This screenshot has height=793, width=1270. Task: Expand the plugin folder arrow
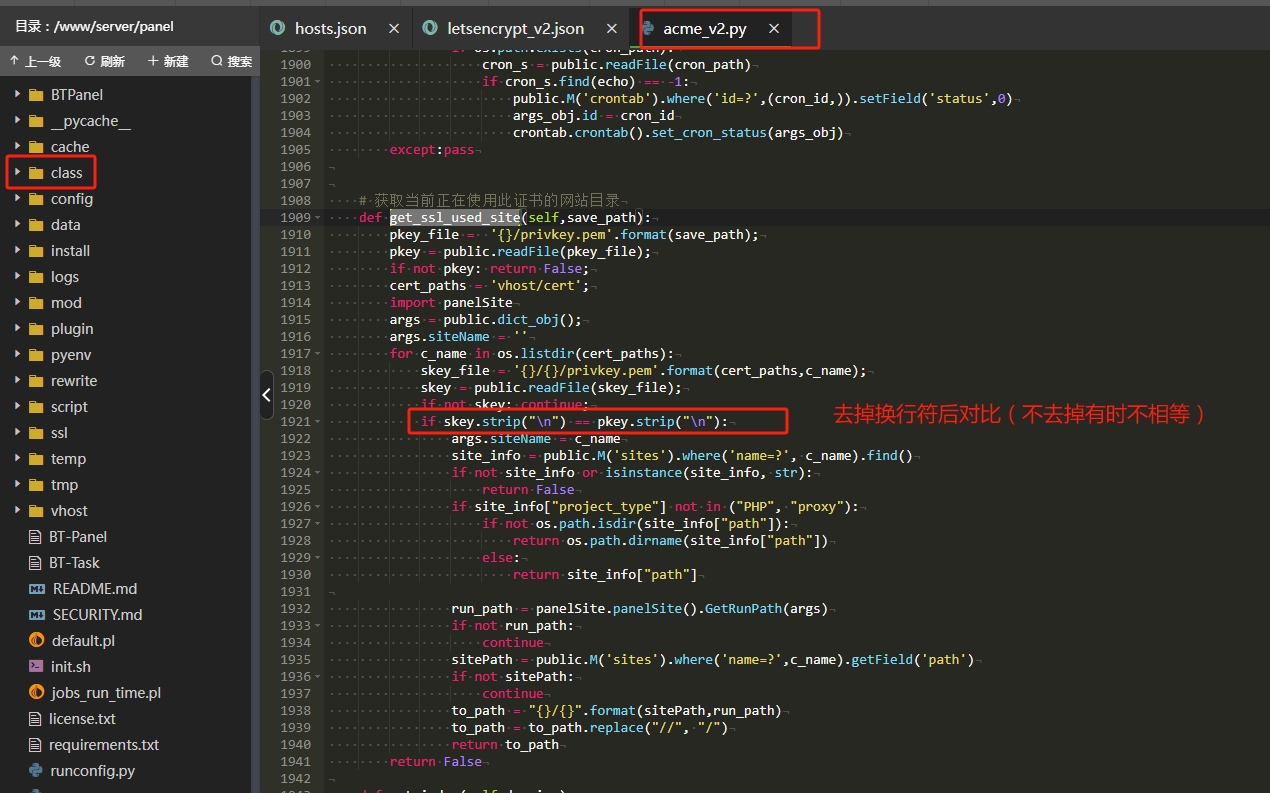[17, 329]
